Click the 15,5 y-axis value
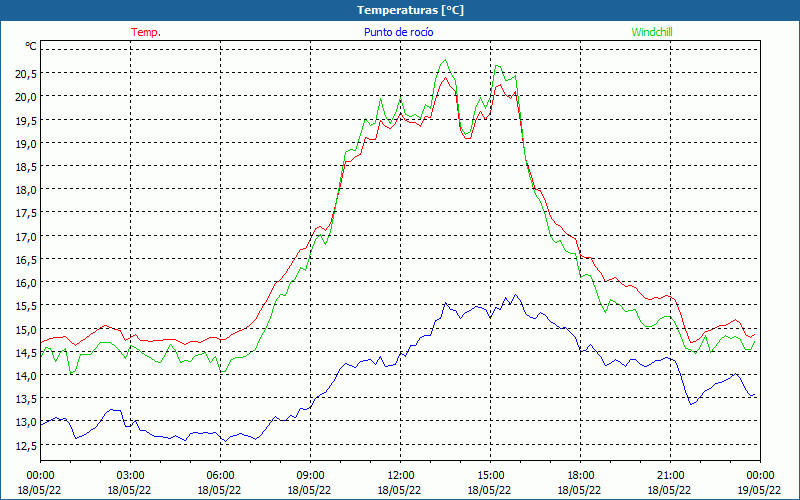Viewport: 800px width, 500px height. pyautogui.click(x=26, y=306)
